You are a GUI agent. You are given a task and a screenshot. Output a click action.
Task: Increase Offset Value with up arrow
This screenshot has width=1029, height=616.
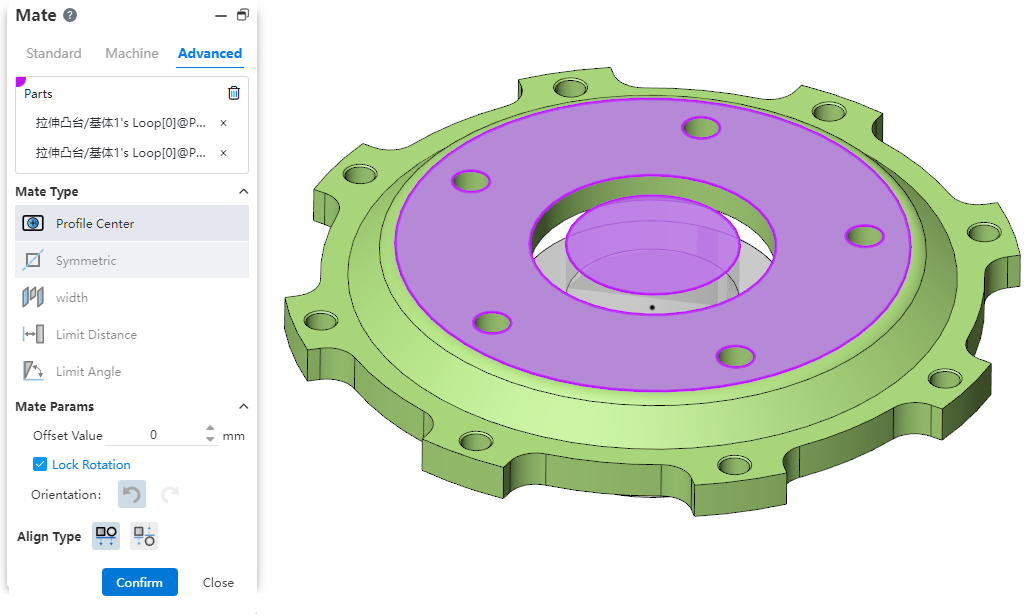tap(210, 430)
